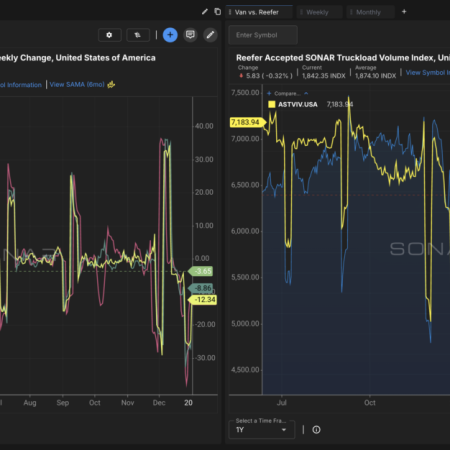Viewport: 450px width, 450px height.
Task: Click the Current 1,842.35 INDX value
Action: pyautogui.click(x=324, y=76)
